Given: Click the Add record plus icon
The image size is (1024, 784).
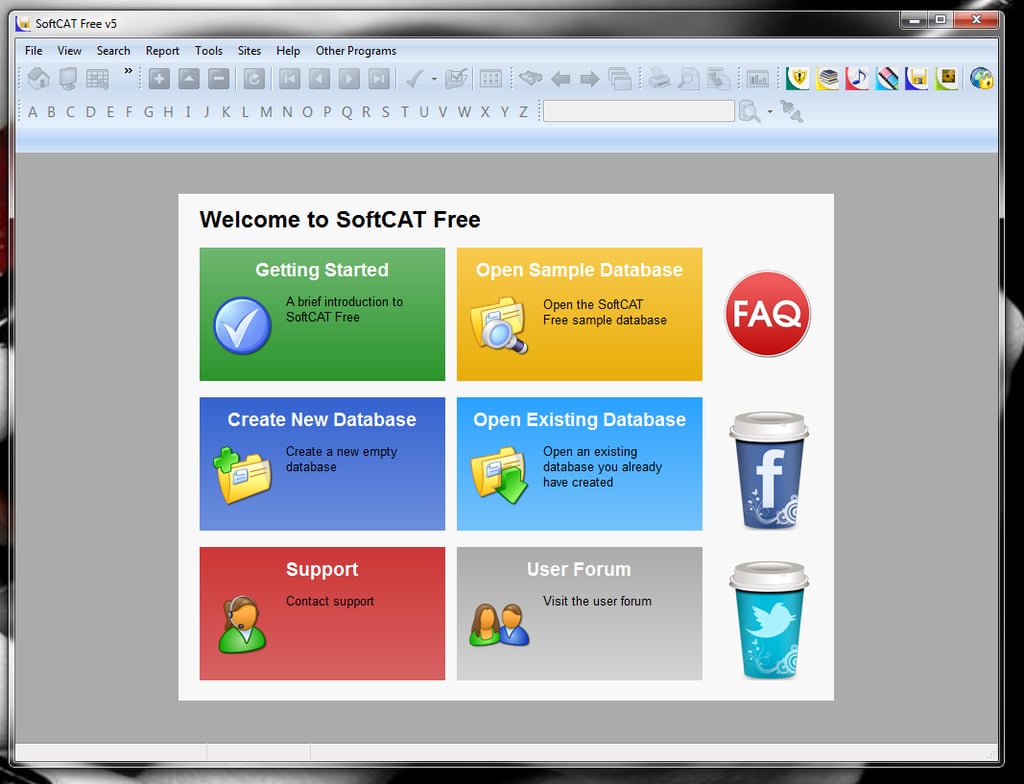Looking at the screenshot, I should [159, 79].
